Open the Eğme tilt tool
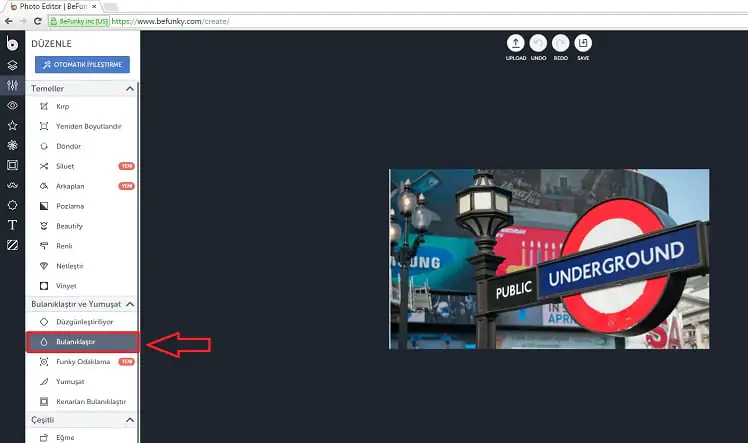The width and height of the screenshot is (748, 443). point(82,437)
